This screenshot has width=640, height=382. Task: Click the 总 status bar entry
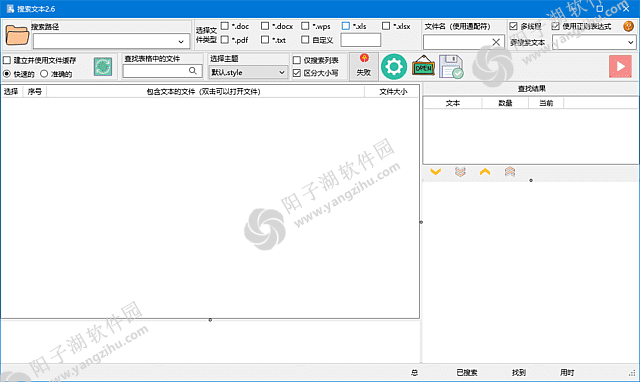[414, 373]
